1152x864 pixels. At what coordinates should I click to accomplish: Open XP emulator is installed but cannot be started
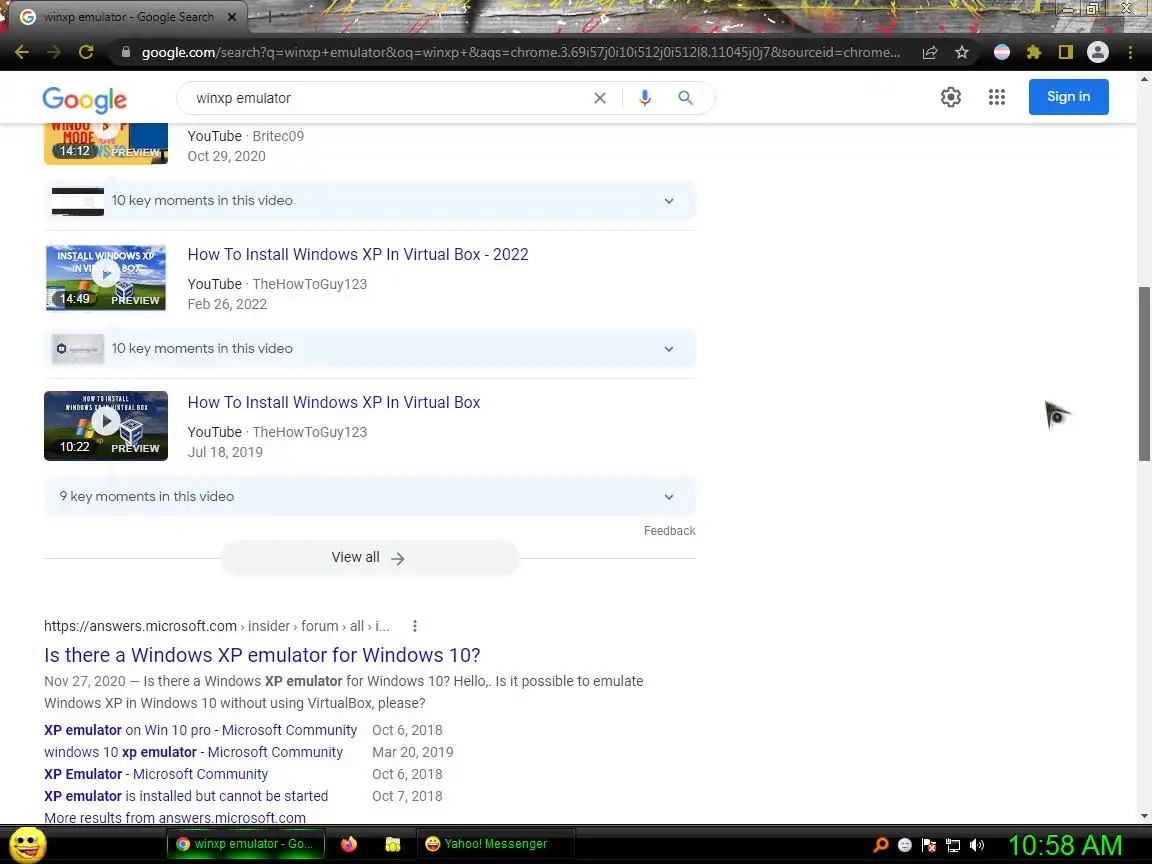pyautogui.click(x=186, y=796)
